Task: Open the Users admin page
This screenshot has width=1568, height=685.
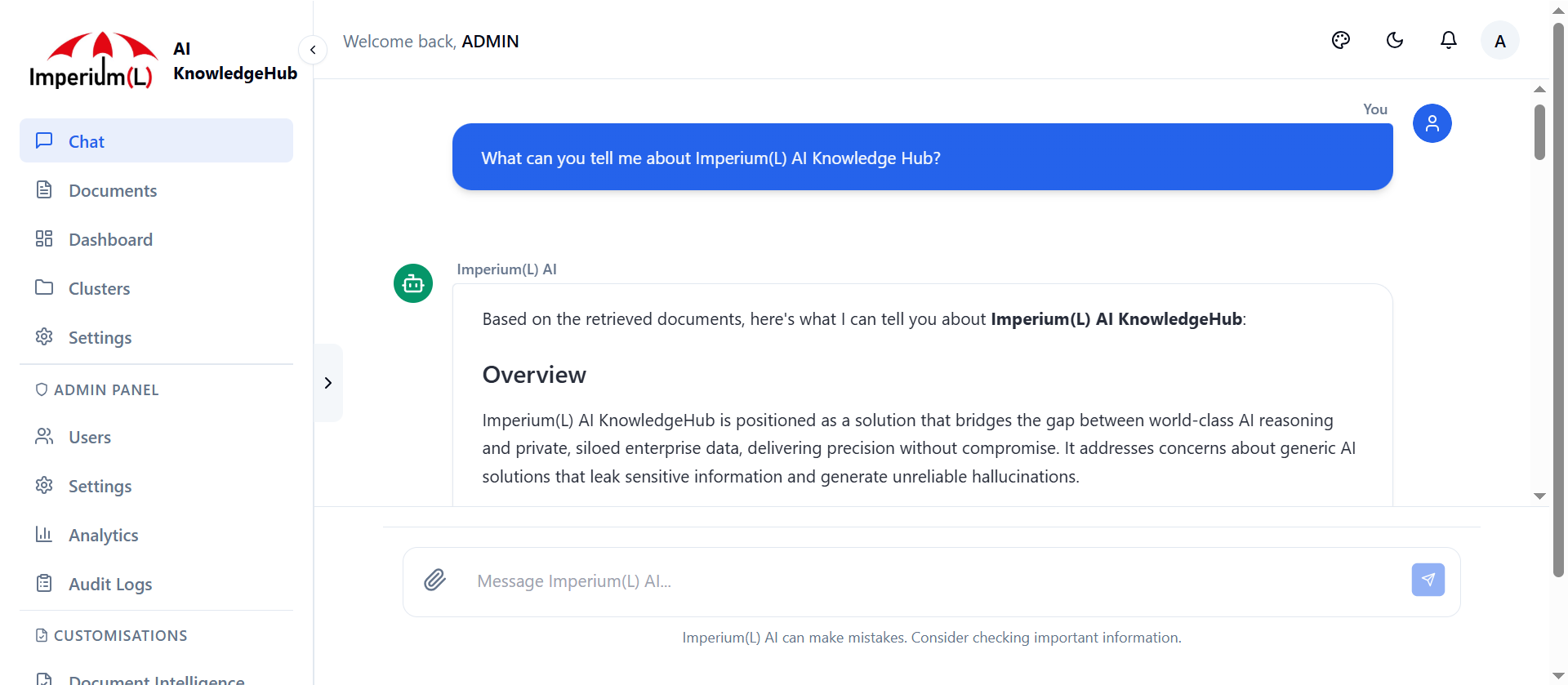Action: coord(156,437)
